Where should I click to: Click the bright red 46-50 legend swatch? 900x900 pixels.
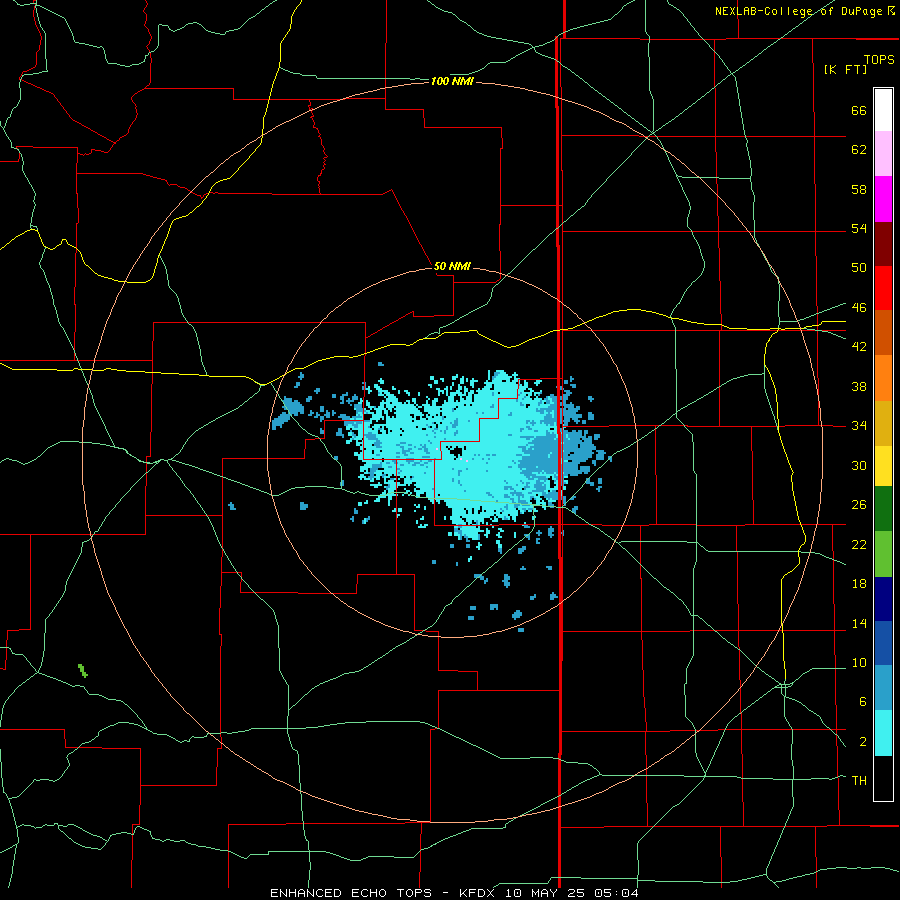tap(883, 288)
